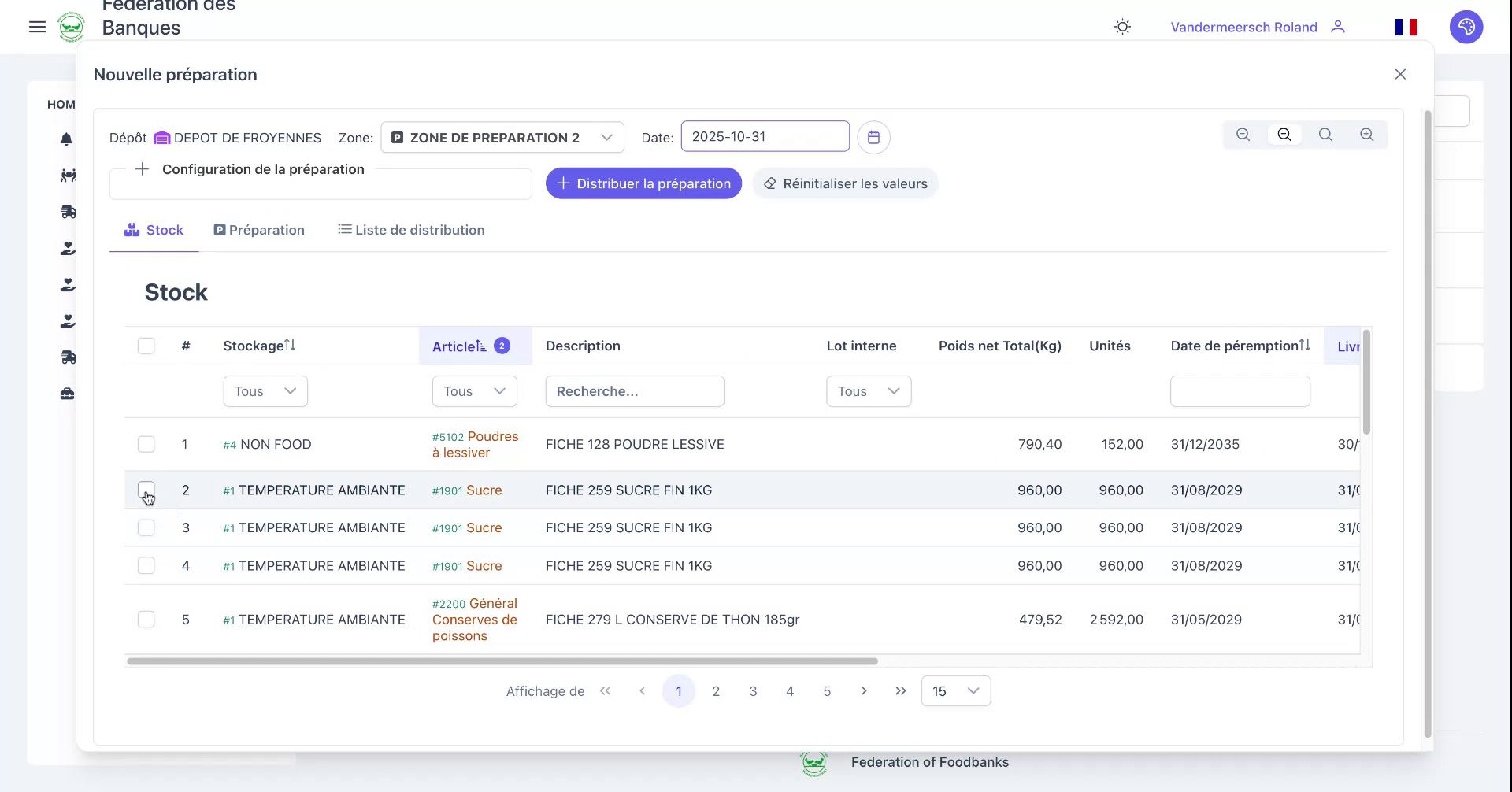Zoom in using the magnifier plus icon
Viewport: 1512px width, 792px height.
click(1367, 135)
